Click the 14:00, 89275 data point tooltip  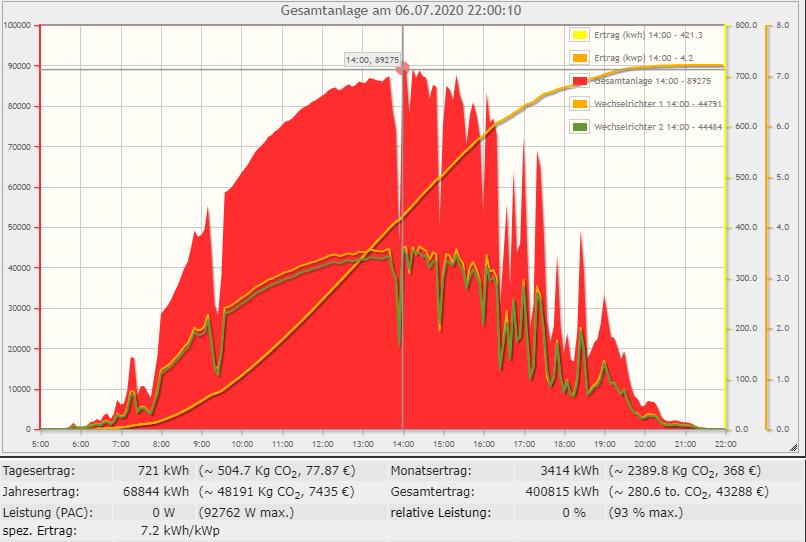372,61
